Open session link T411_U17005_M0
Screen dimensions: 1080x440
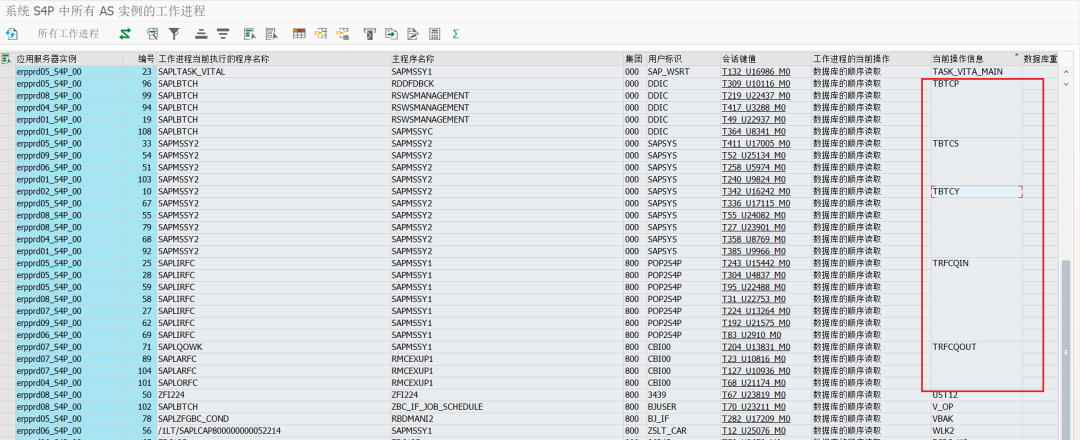pos(756,143)
